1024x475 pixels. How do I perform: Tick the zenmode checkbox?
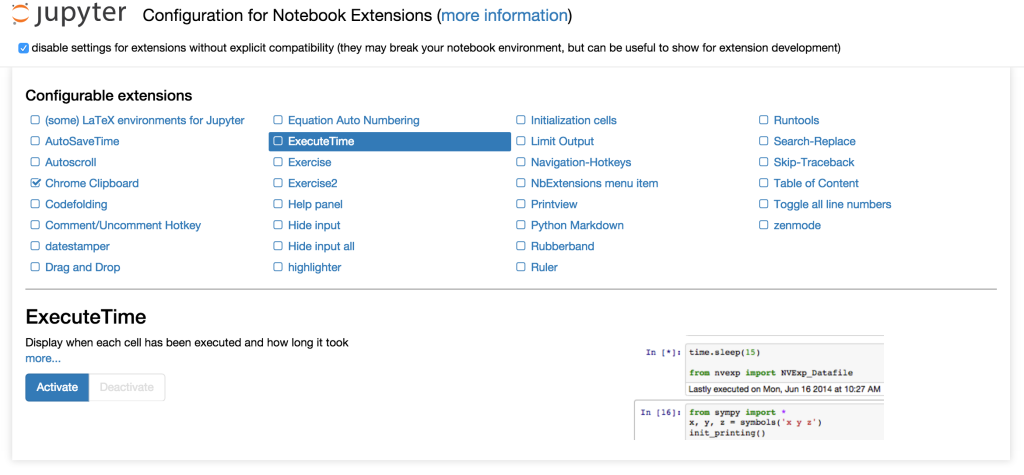coord(763,225)
